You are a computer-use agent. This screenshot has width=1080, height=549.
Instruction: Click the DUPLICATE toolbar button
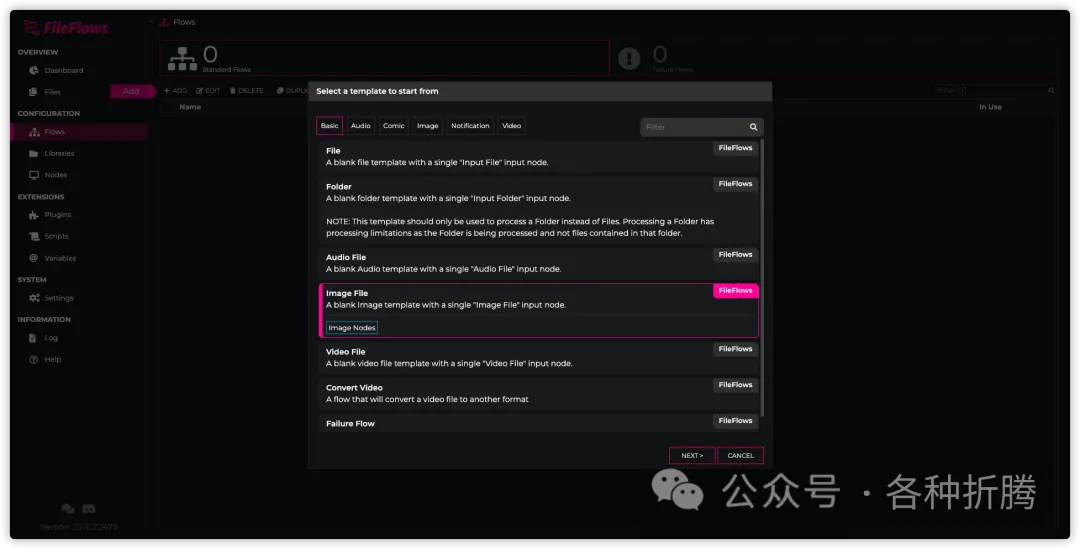[x=292, y=90]
